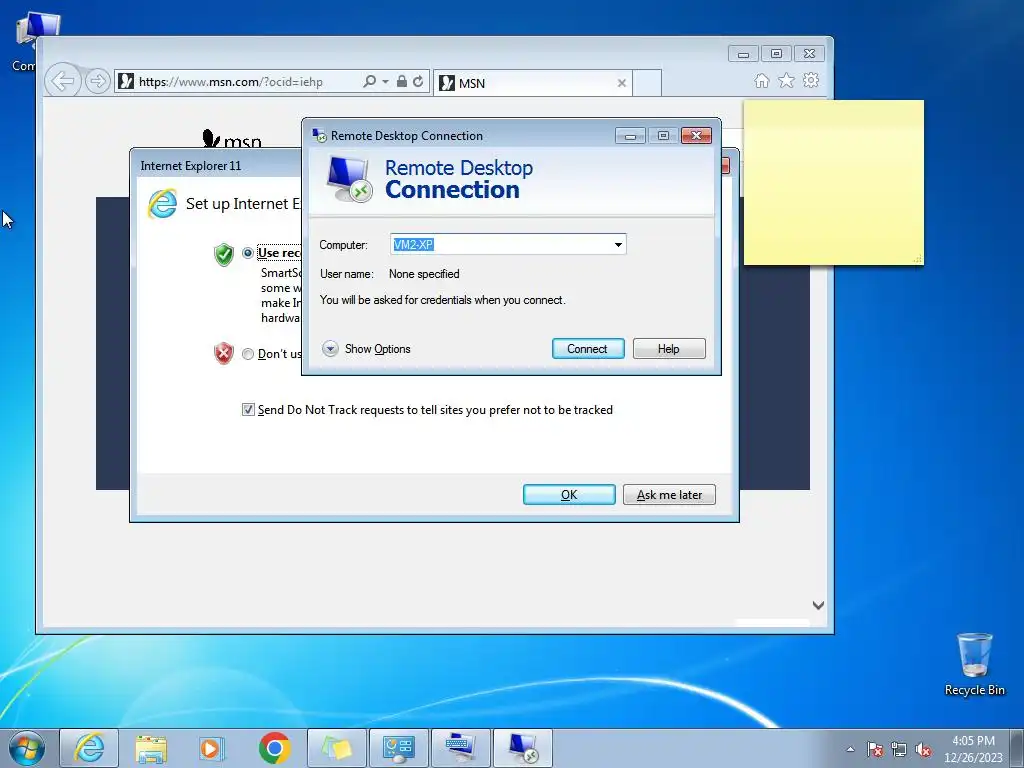Click the search magnifier in the address bar

369,81
